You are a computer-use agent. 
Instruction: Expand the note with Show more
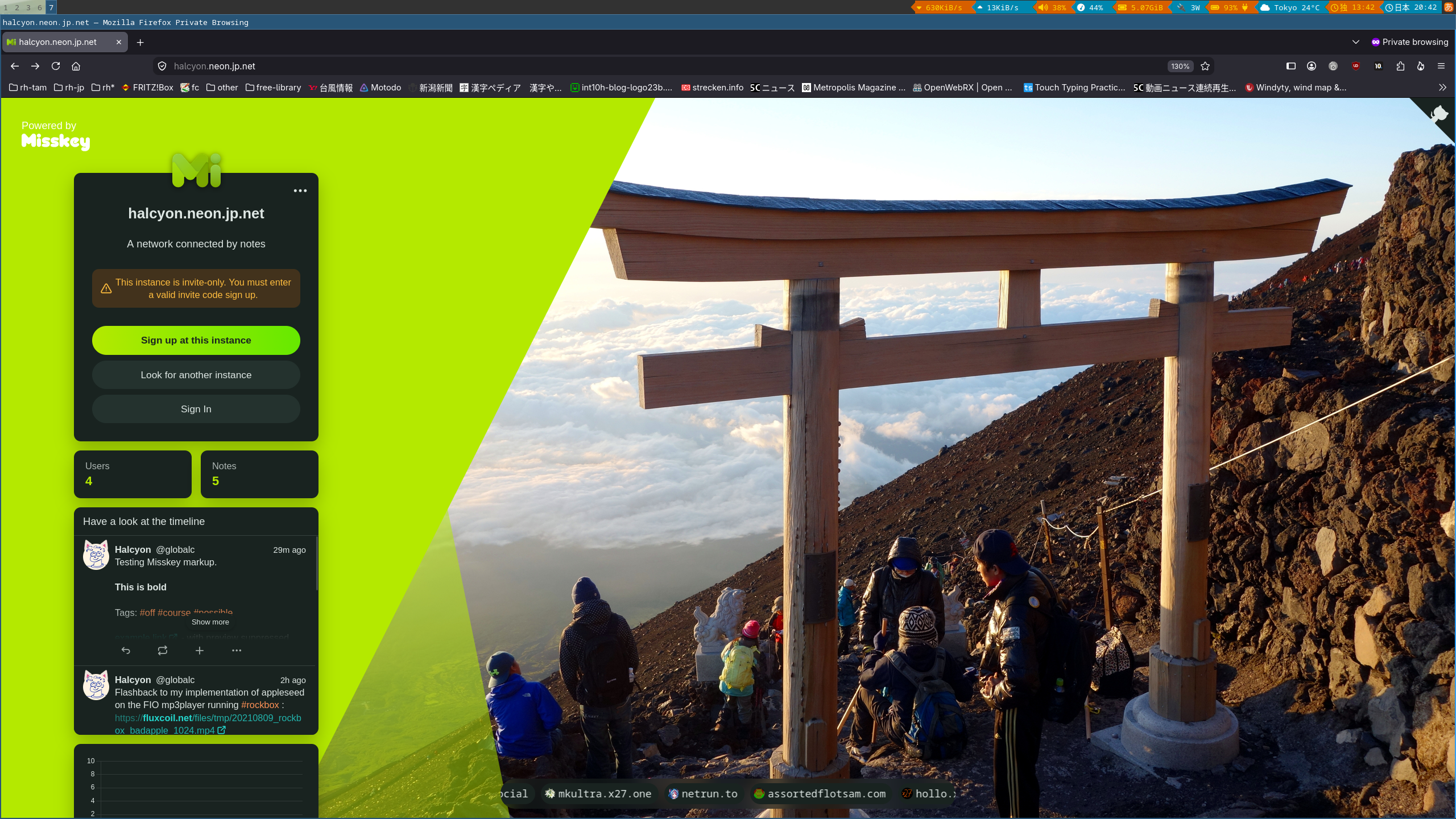(210, 622)
